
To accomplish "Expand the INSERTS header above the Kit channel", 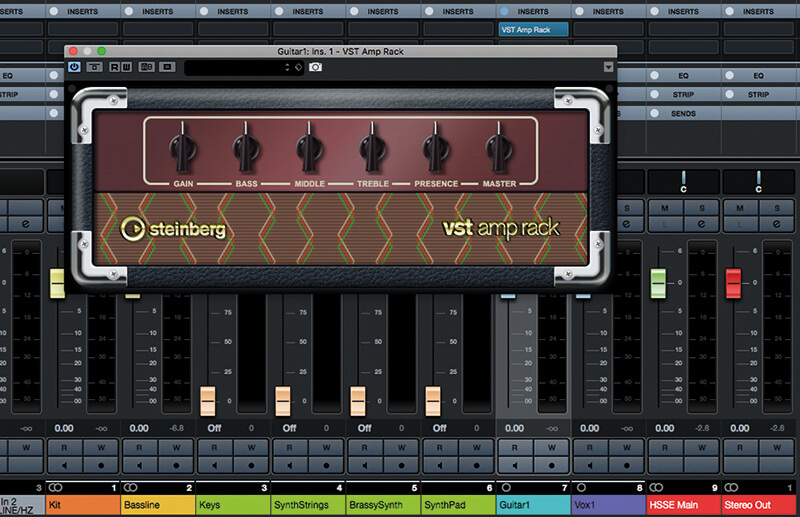I will tap(83, 11).
